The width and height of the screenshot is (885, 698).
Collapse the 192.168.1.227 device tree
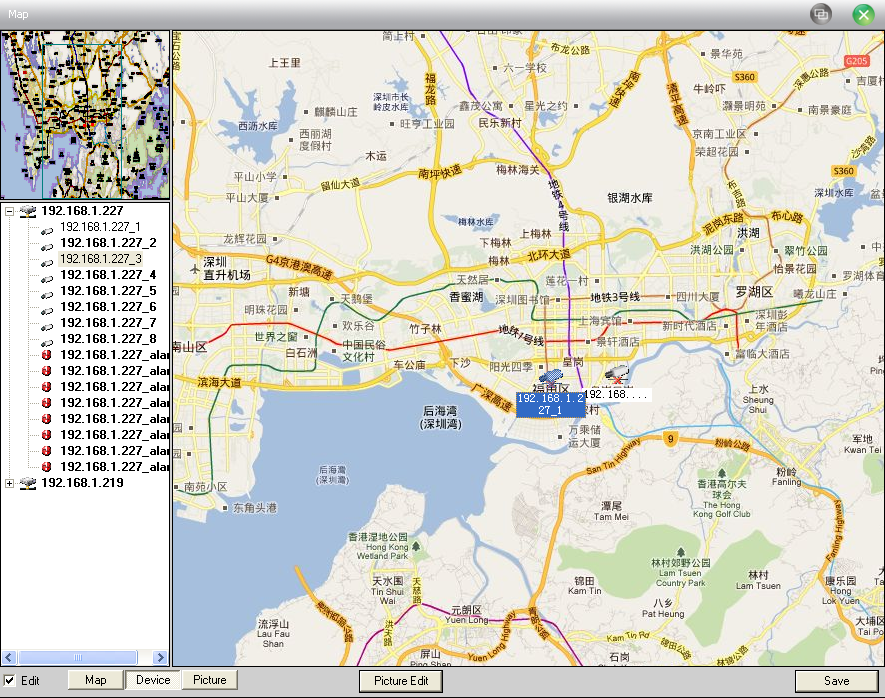10,212
